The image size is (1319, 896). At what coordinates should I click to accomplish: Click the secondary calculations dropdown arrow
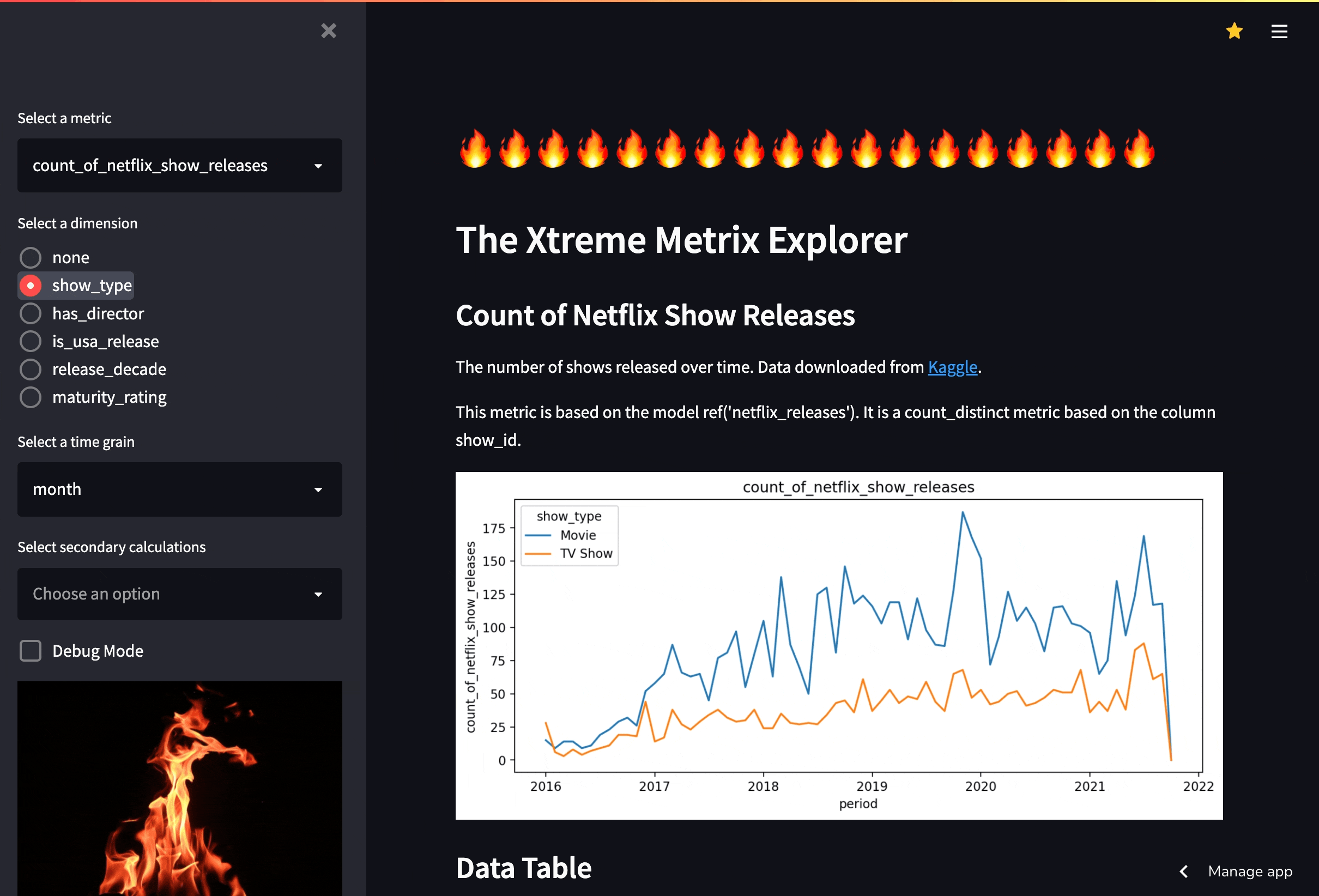click(x=318, y=595)
